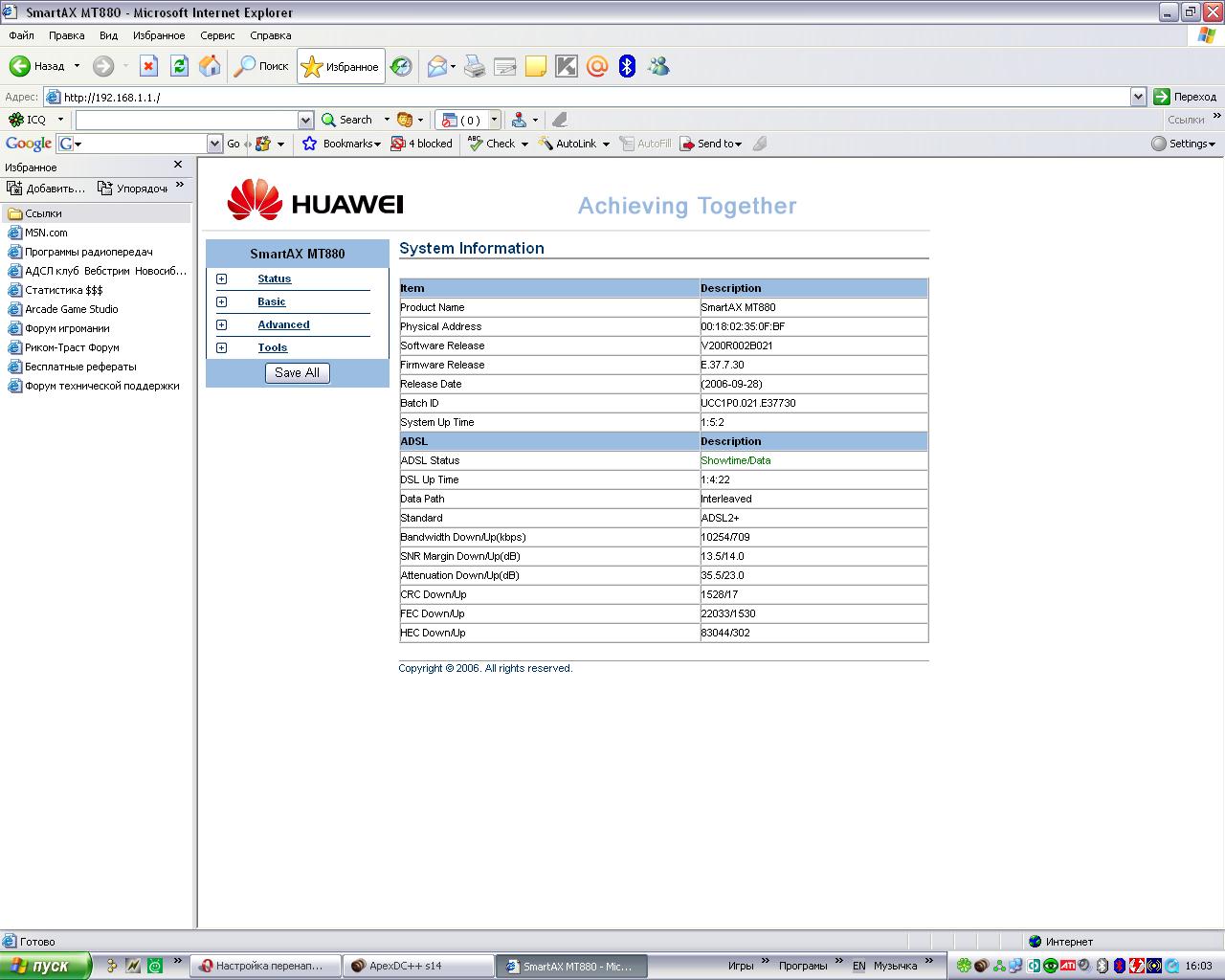Open the Справка menu
This screenshot has height=980, width=1225.
pos(271,35)
